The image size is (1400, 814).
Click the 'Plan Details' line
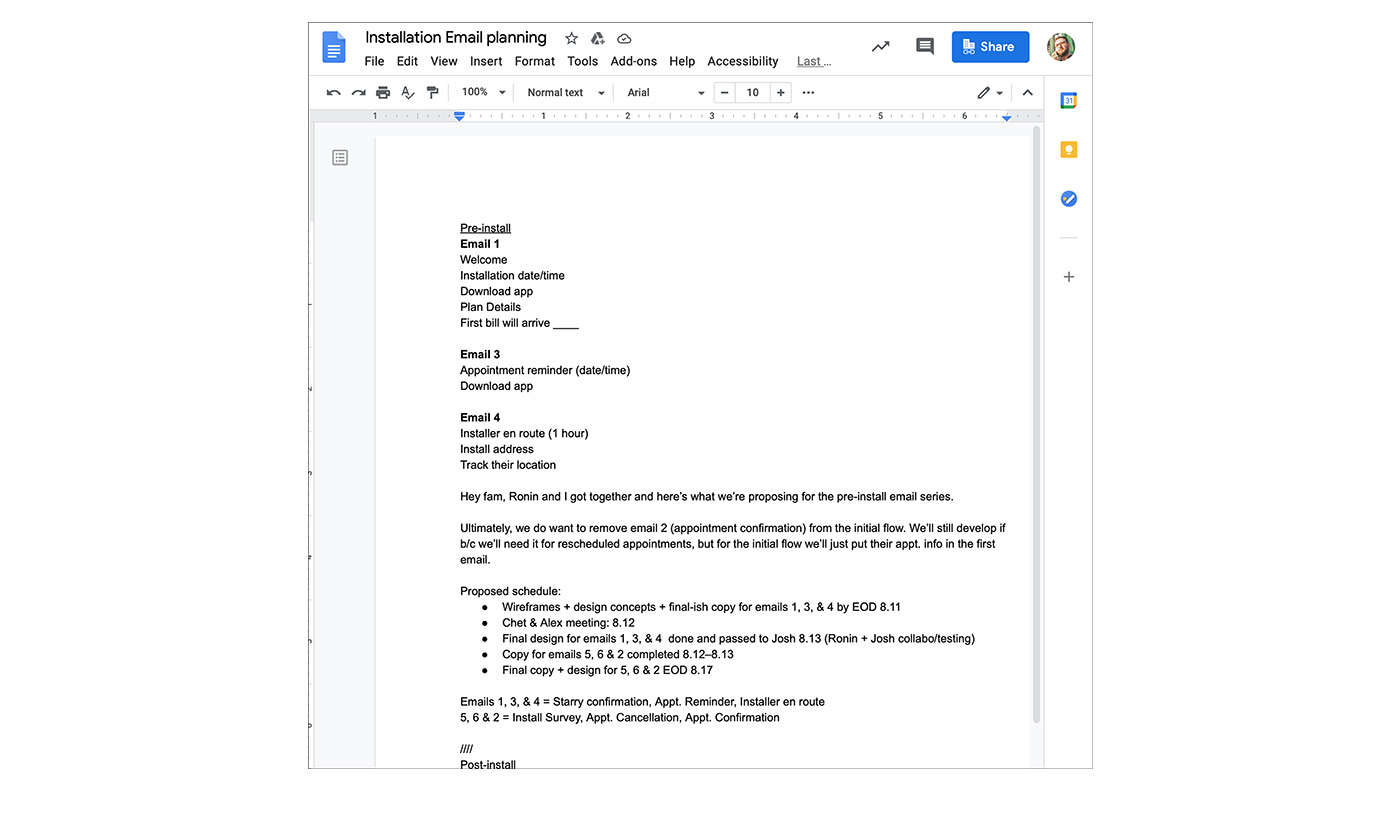490,307
